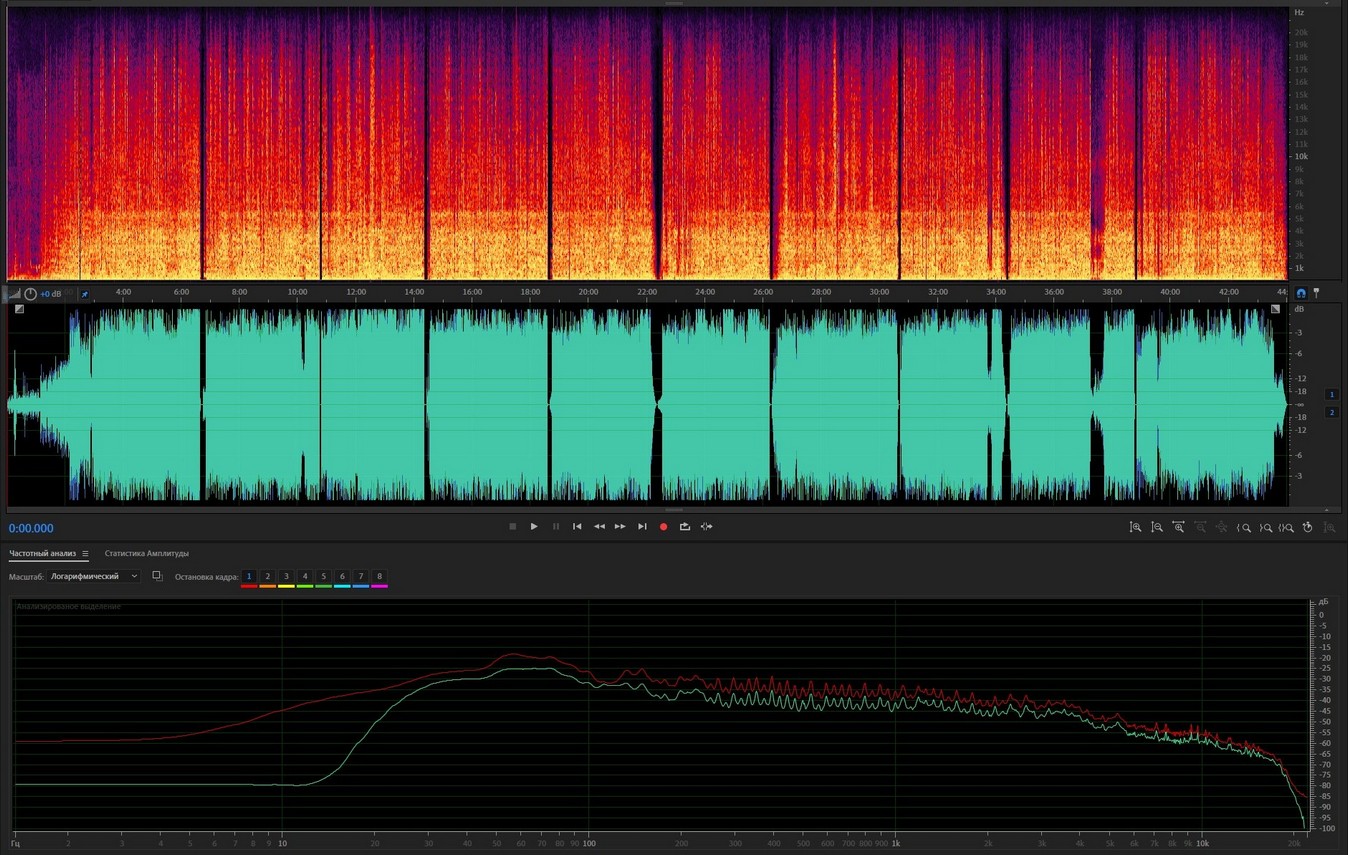Toggle left channel 1 button
Image resolution: width=1348 pixels, height=855 pixels.
1331,395
